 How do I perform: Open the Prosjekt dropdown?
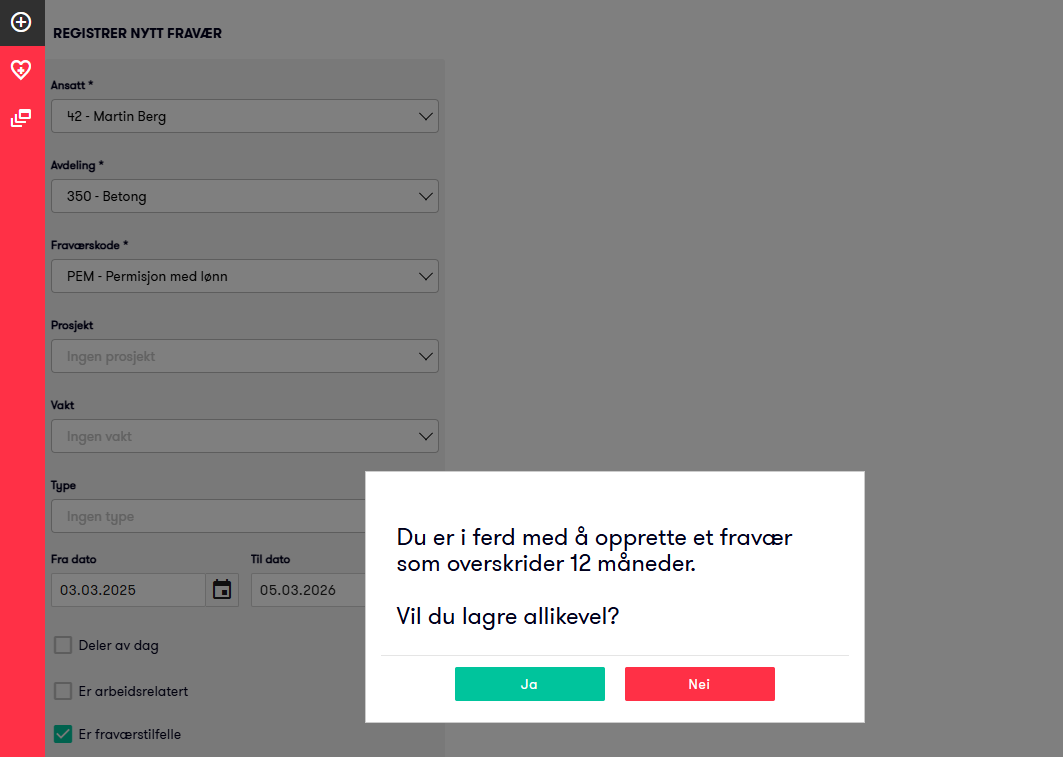(x=244, y=357)
